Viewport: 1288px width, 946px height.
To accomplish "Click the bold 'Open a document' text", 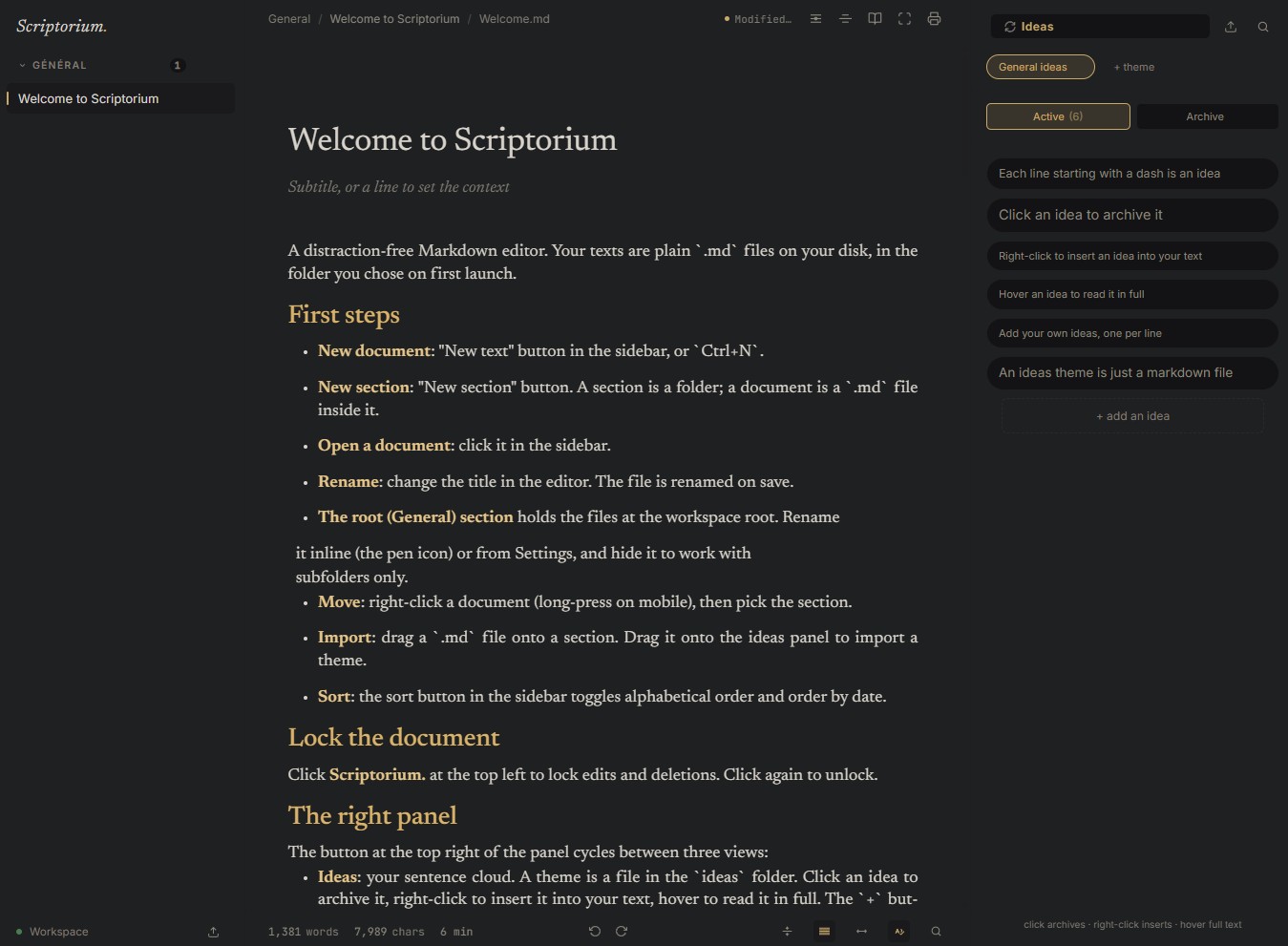I will 384,446.
